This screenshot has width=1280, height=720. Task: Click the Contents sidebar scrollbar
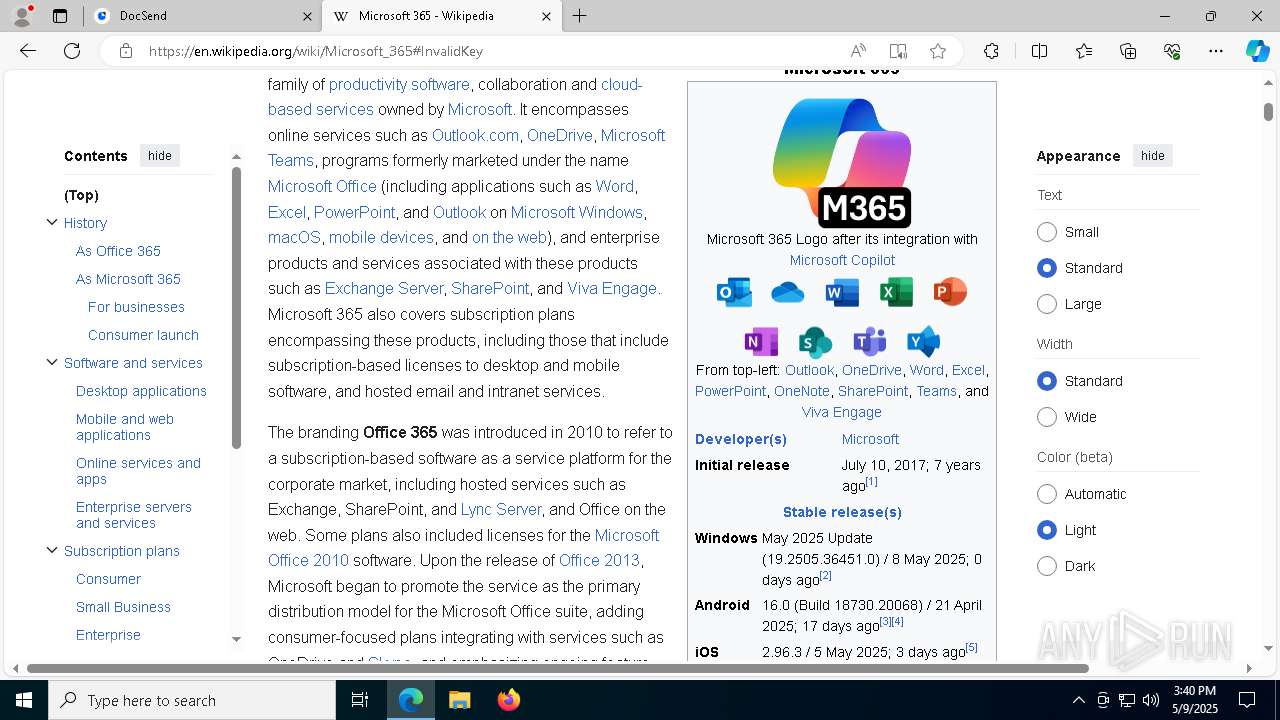[237, 308]
